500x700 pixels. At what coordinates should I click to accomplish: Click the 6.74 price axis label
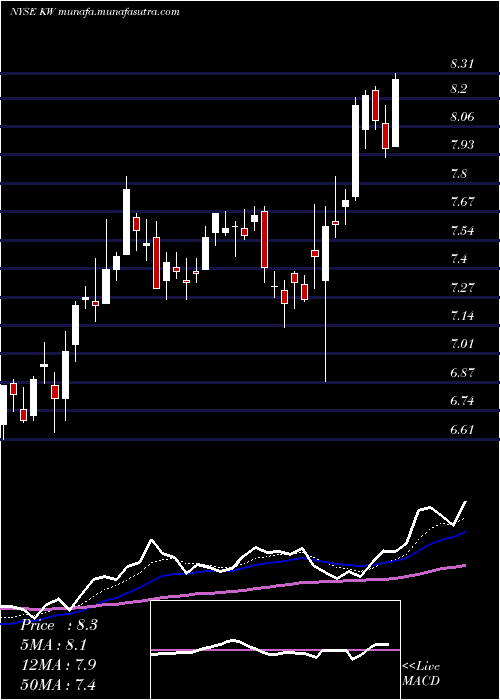462,401
